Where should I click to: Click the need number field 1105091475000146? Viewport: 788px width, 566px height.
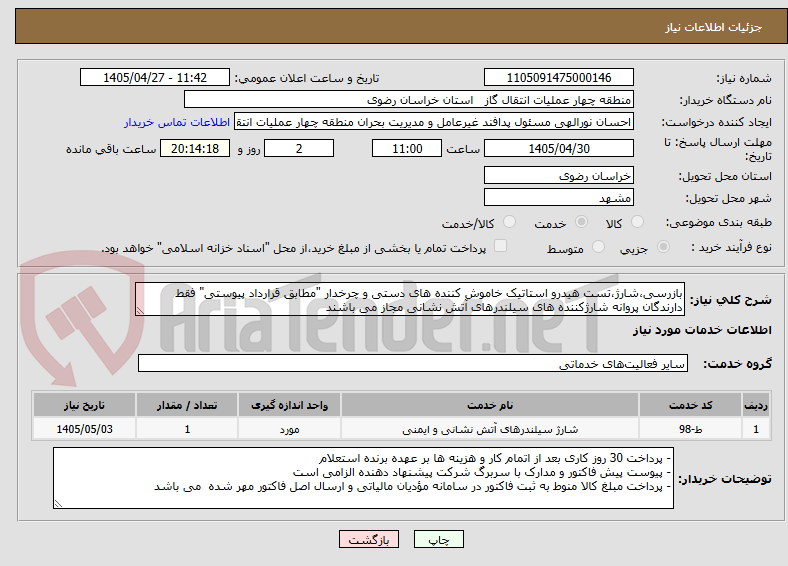(x=558, y=77)
